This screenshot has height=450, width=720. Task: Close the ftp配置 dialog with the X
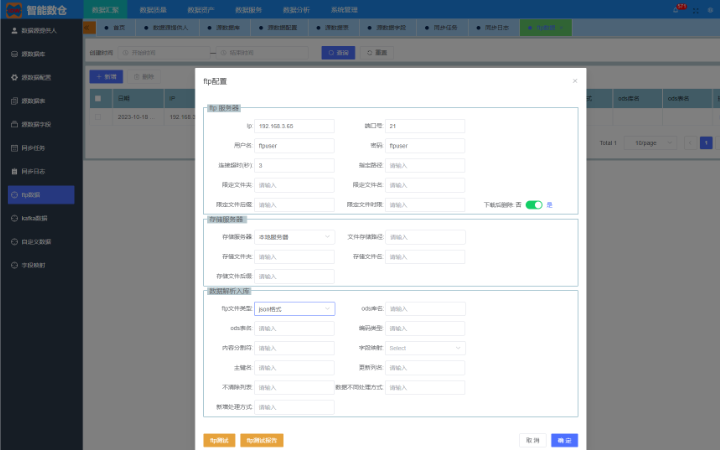point(574,81)
